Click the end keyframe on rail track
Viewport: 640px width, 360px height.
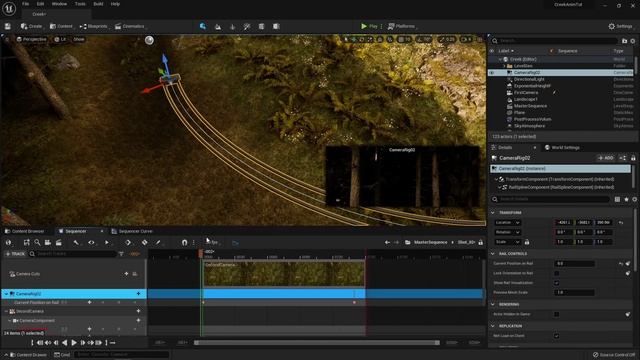[354, 302]
